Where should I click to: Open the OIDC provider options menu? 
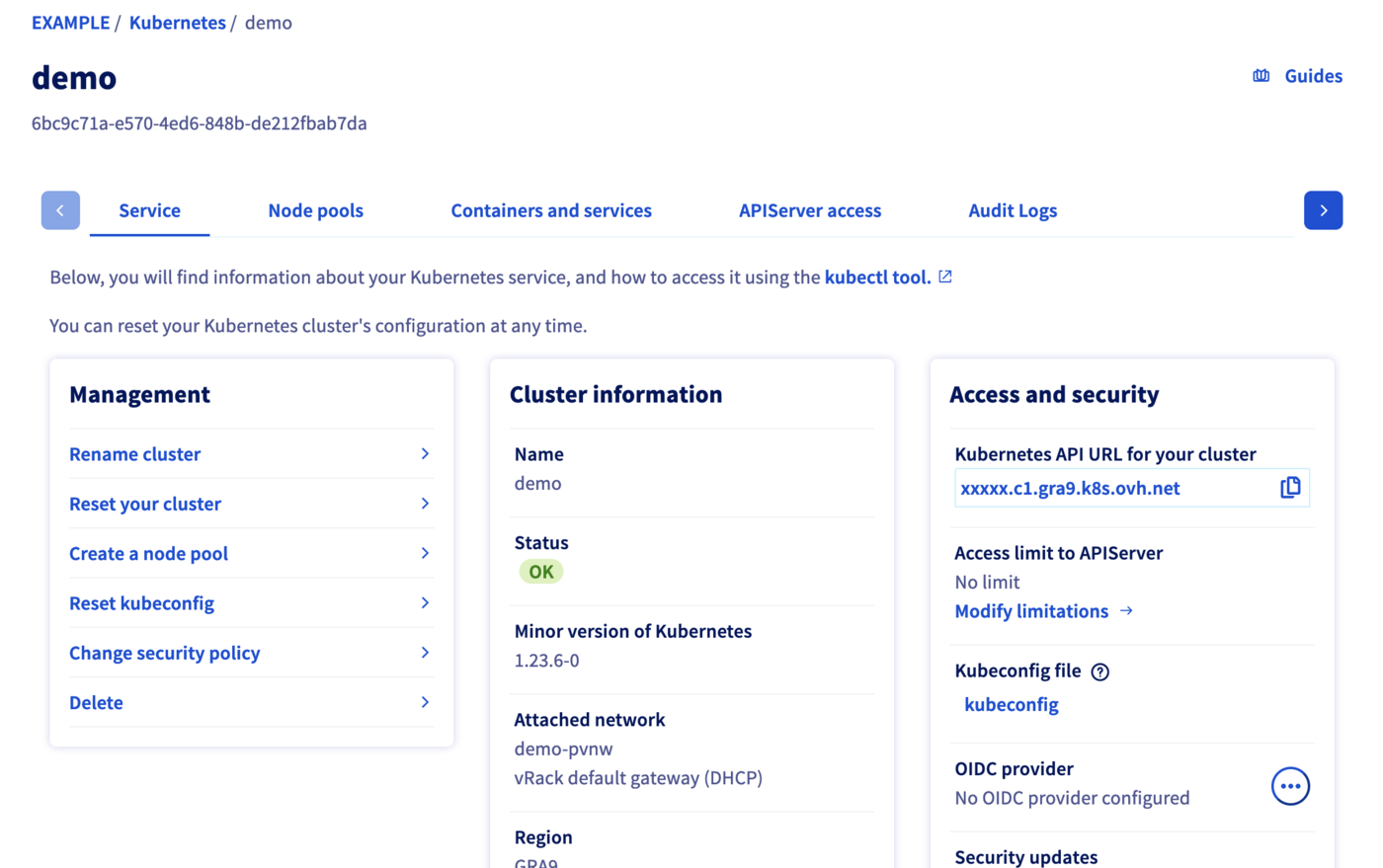point(1290,786)
